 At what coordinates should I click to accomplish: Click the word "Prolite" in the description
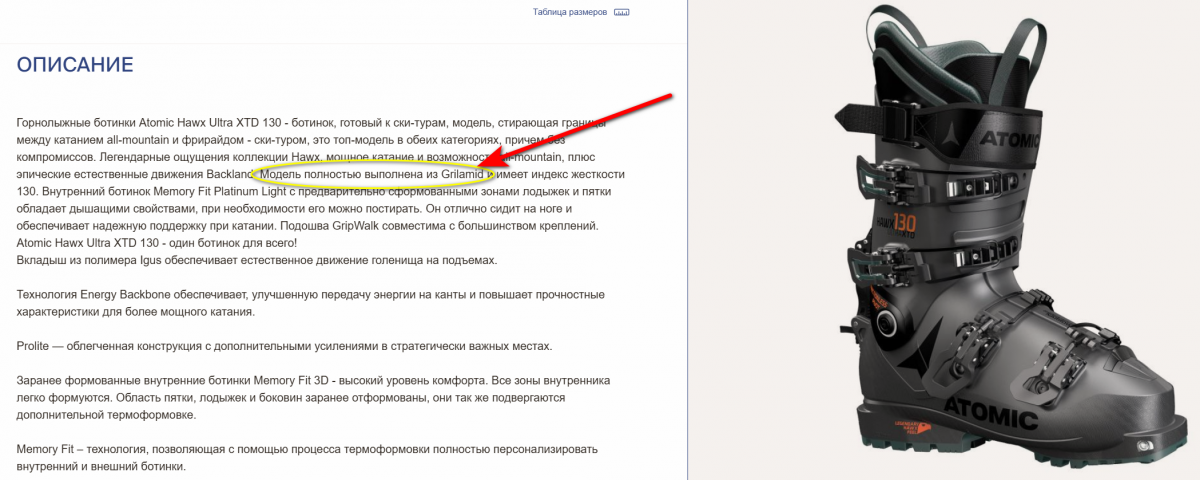[36, 346]
